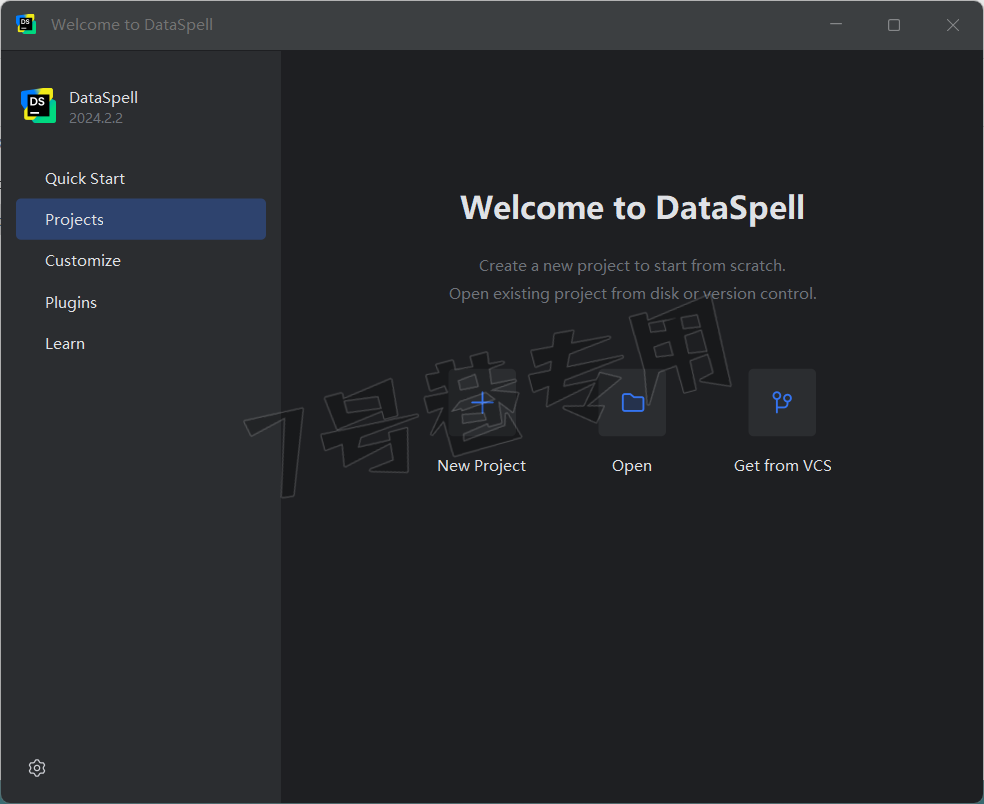
Task: Minimize the Welcome to DataSpell window
Action: point(836,24)
